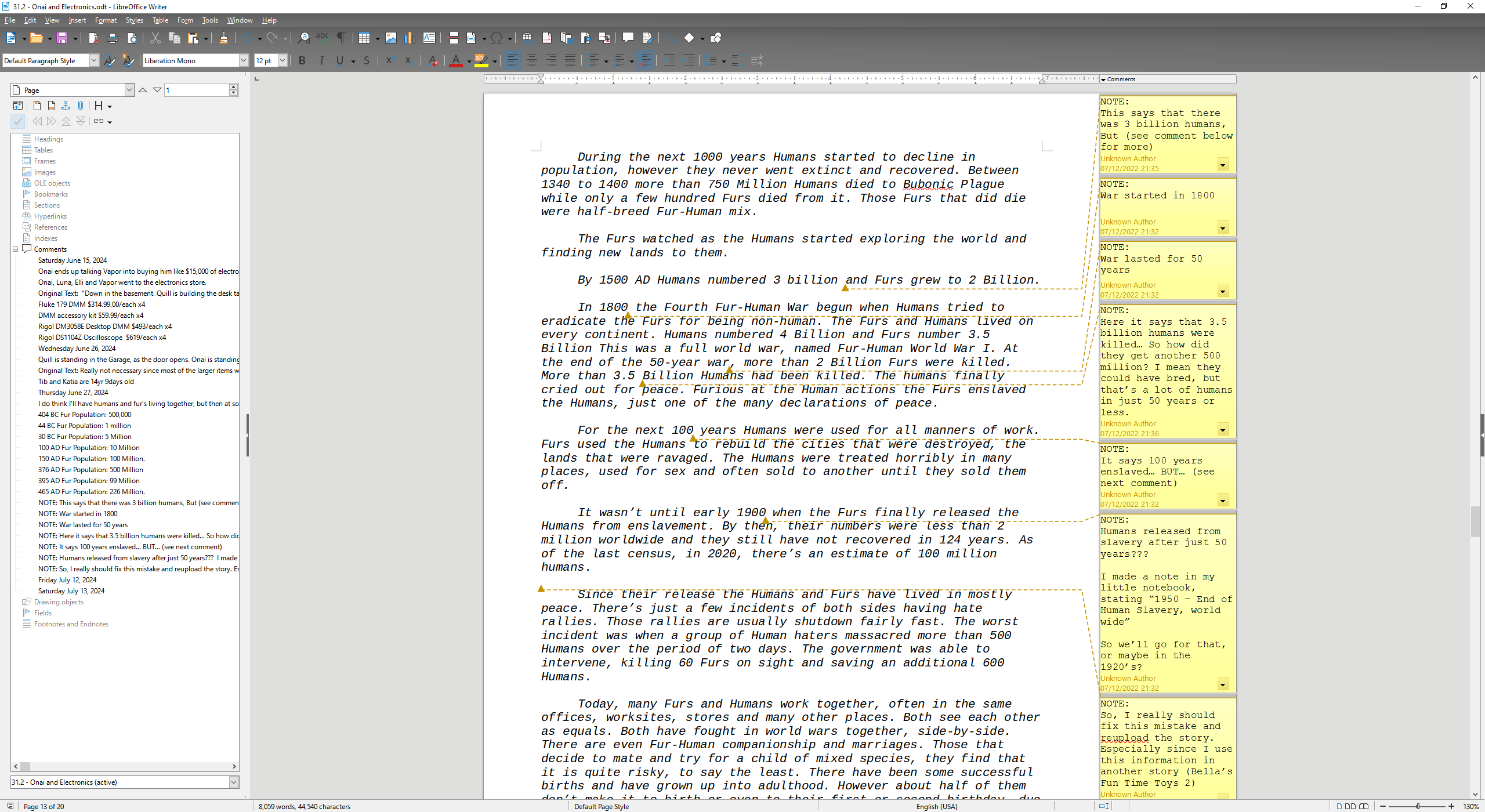The image size is (1485, 812).
Task: Insert table icon in toolbar
Action: 364,38
